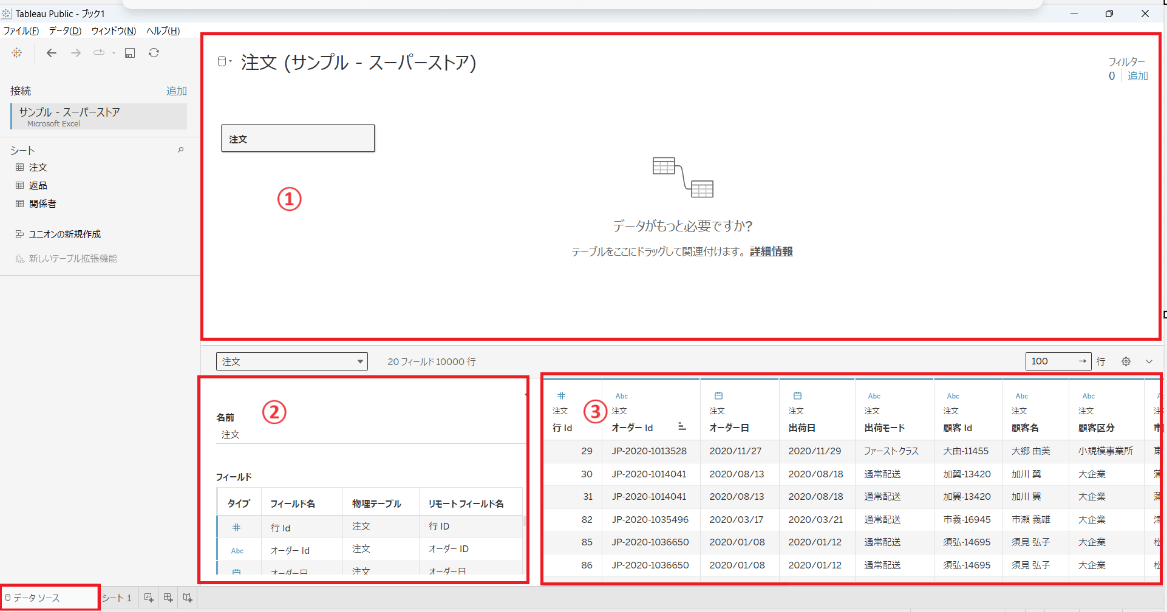Click 新しいテーブル拡張機能 option

(73, 258)
